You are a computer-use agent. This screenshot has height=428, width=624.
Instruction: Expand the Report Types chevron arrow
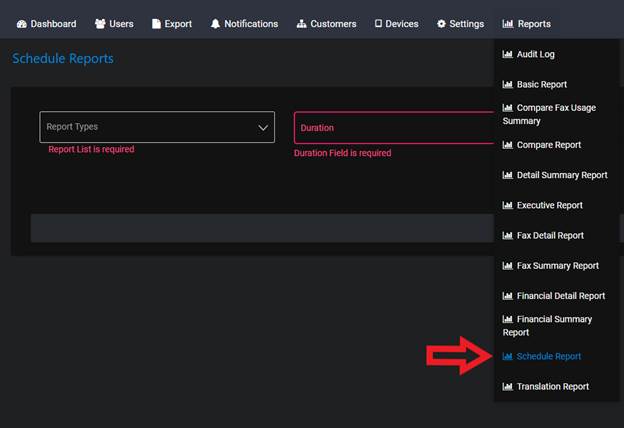[263, 128]
